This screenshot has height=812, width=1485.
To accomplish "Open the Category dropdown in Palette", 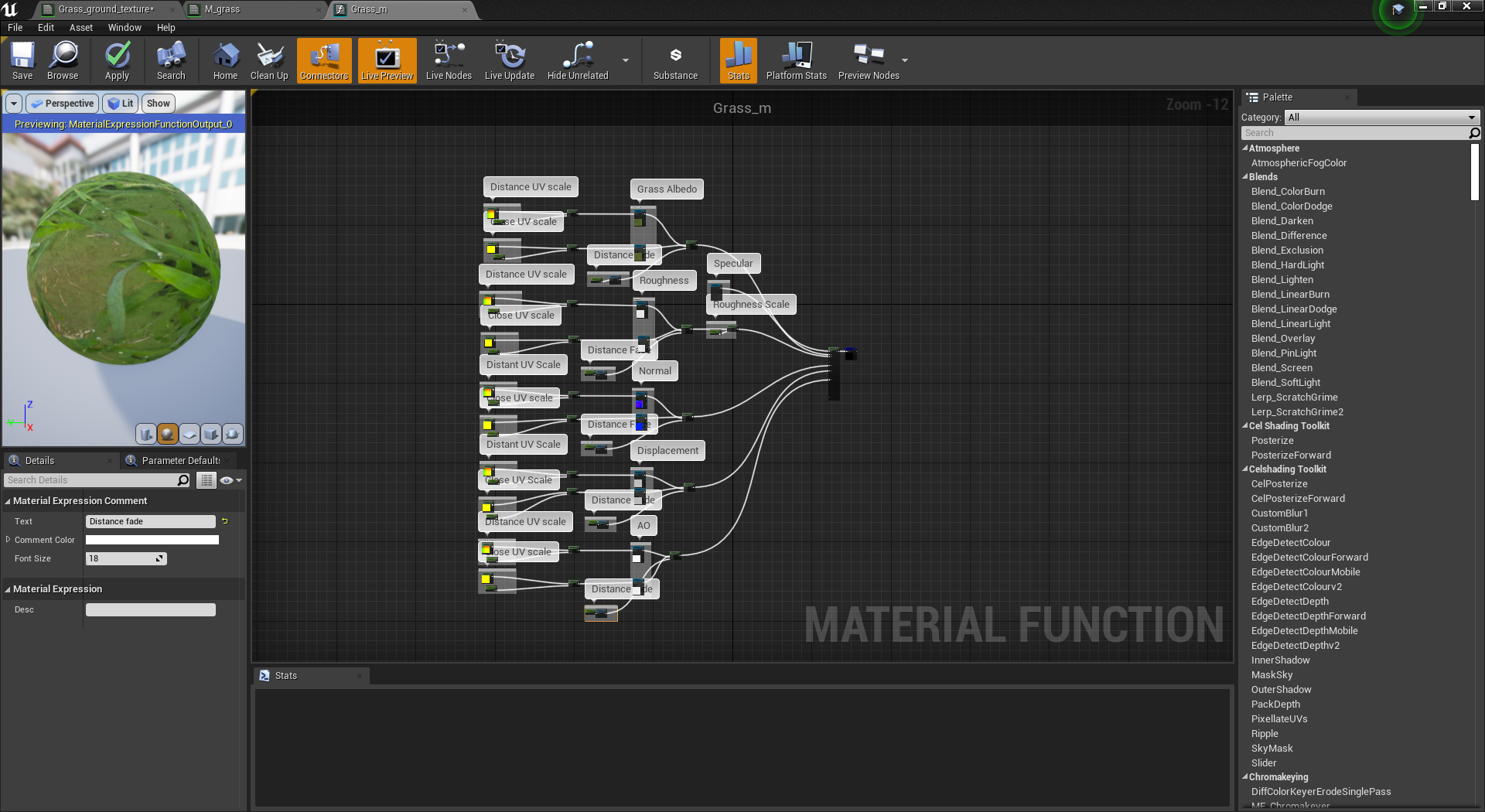I will tap(1381, 118).
